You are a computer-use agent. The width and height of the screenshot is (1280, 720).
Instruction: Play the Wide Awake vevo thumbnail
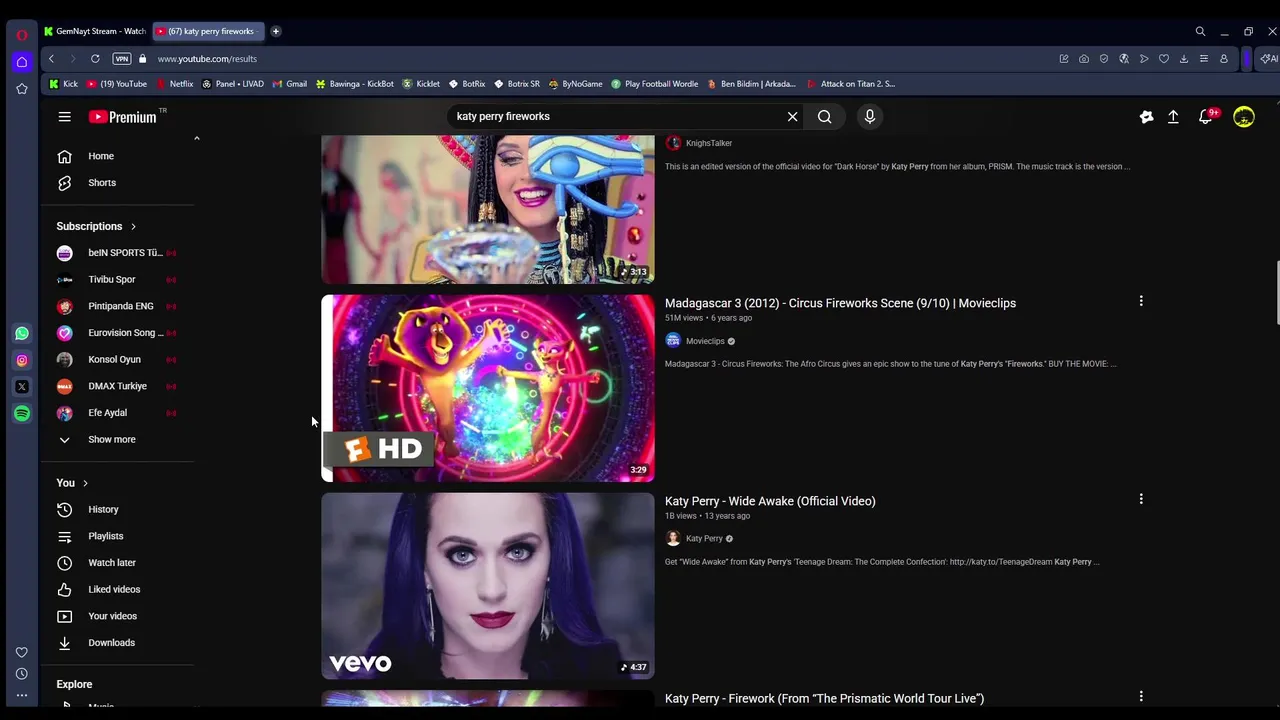click(x=488, y=586)
